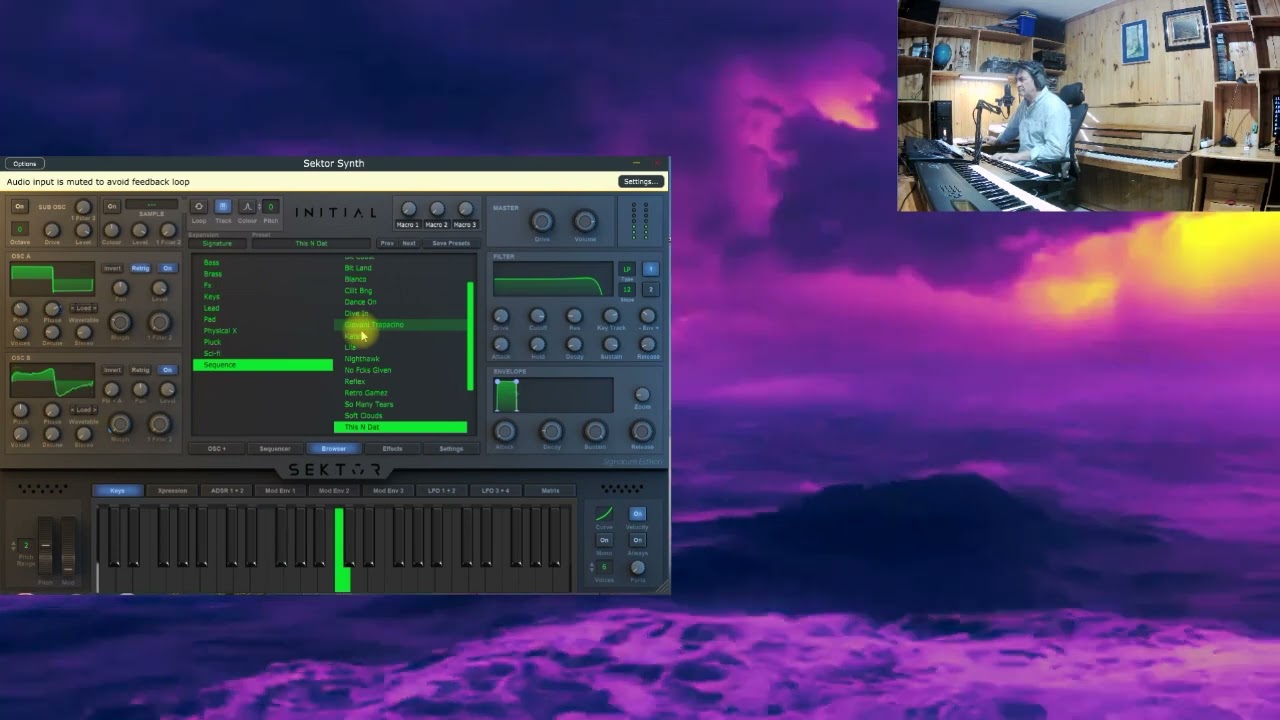Enable OSC B Retrig

tap(140, 370)
